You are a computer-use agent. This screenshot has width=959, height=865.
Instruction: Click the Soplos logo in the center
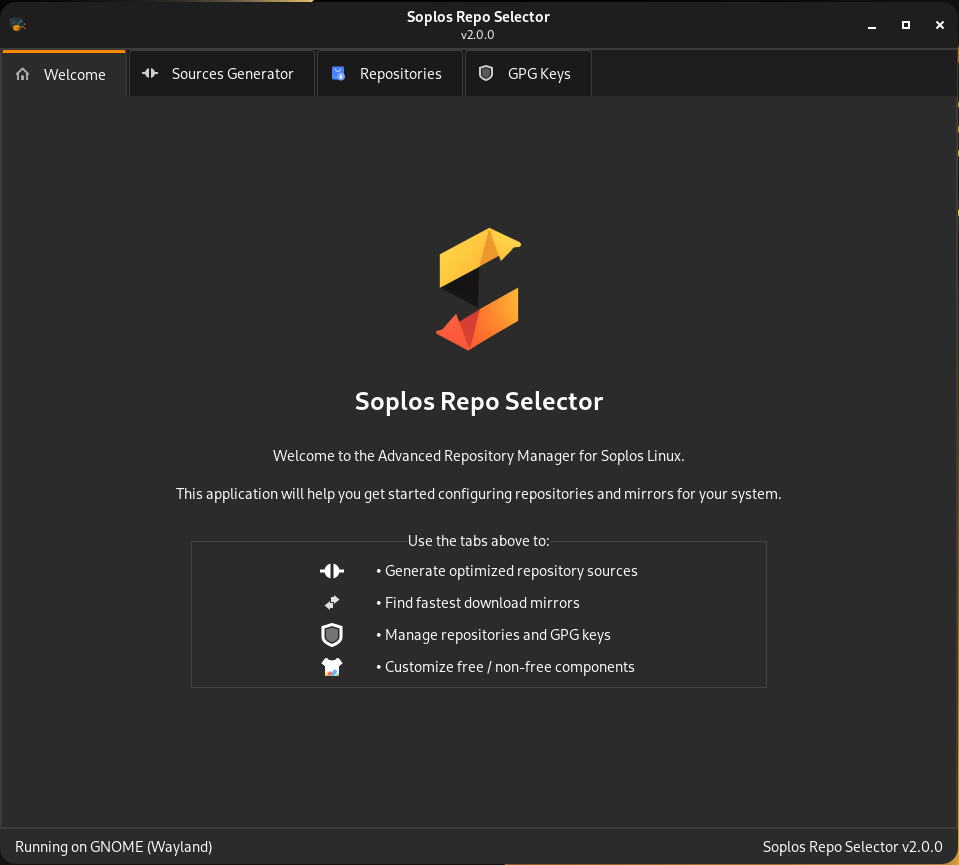[478, 288]
